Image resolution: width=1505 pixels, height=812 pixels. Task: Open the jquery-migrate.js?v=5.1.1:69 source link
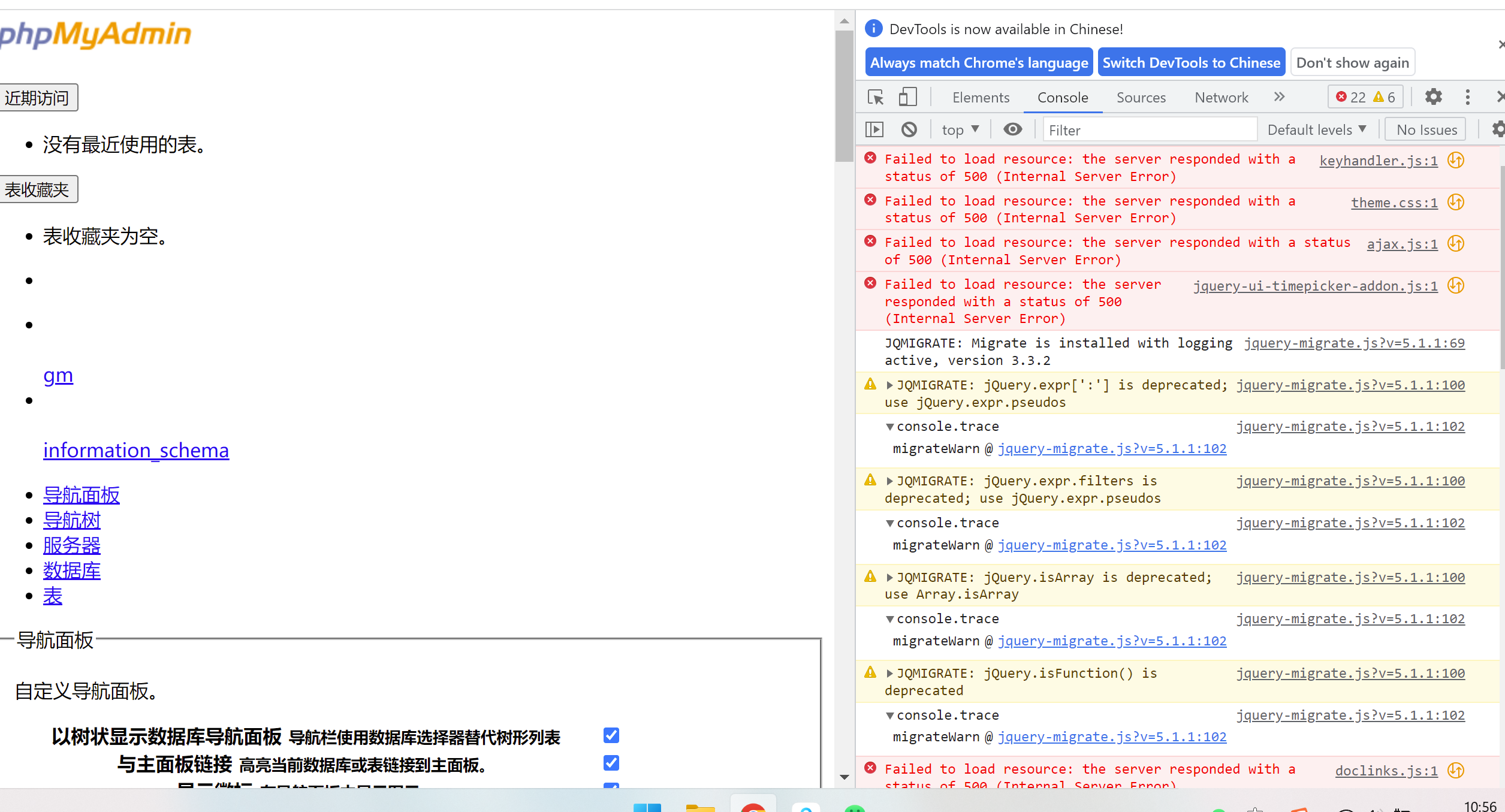tap(1354, 343)
